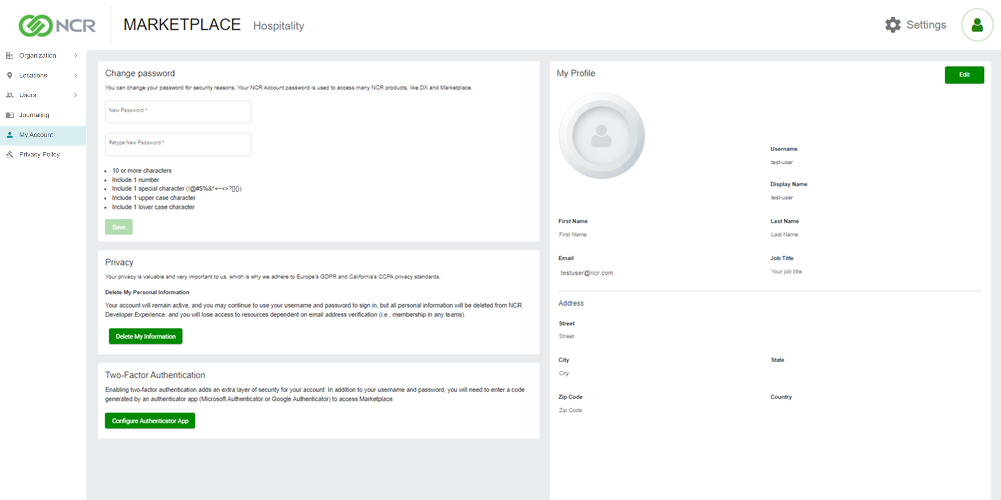Open Privacy Policy in the sidebar
1001x500 pixels.
(43, 155)
